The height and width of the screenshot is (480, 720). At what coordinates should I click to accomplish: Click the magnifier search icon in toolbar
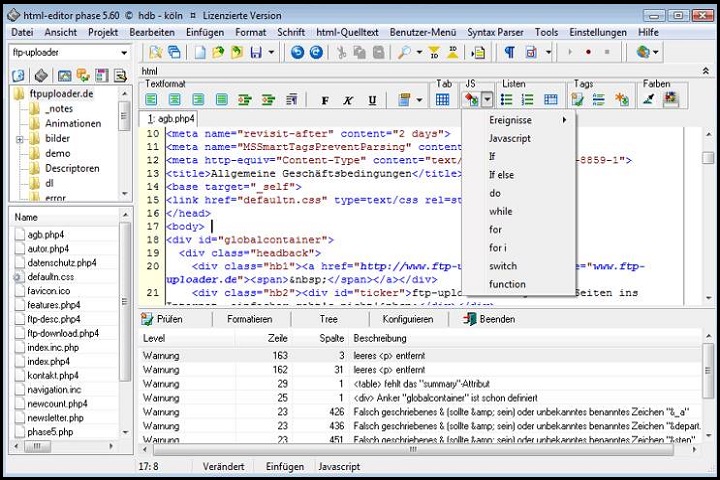405,52
